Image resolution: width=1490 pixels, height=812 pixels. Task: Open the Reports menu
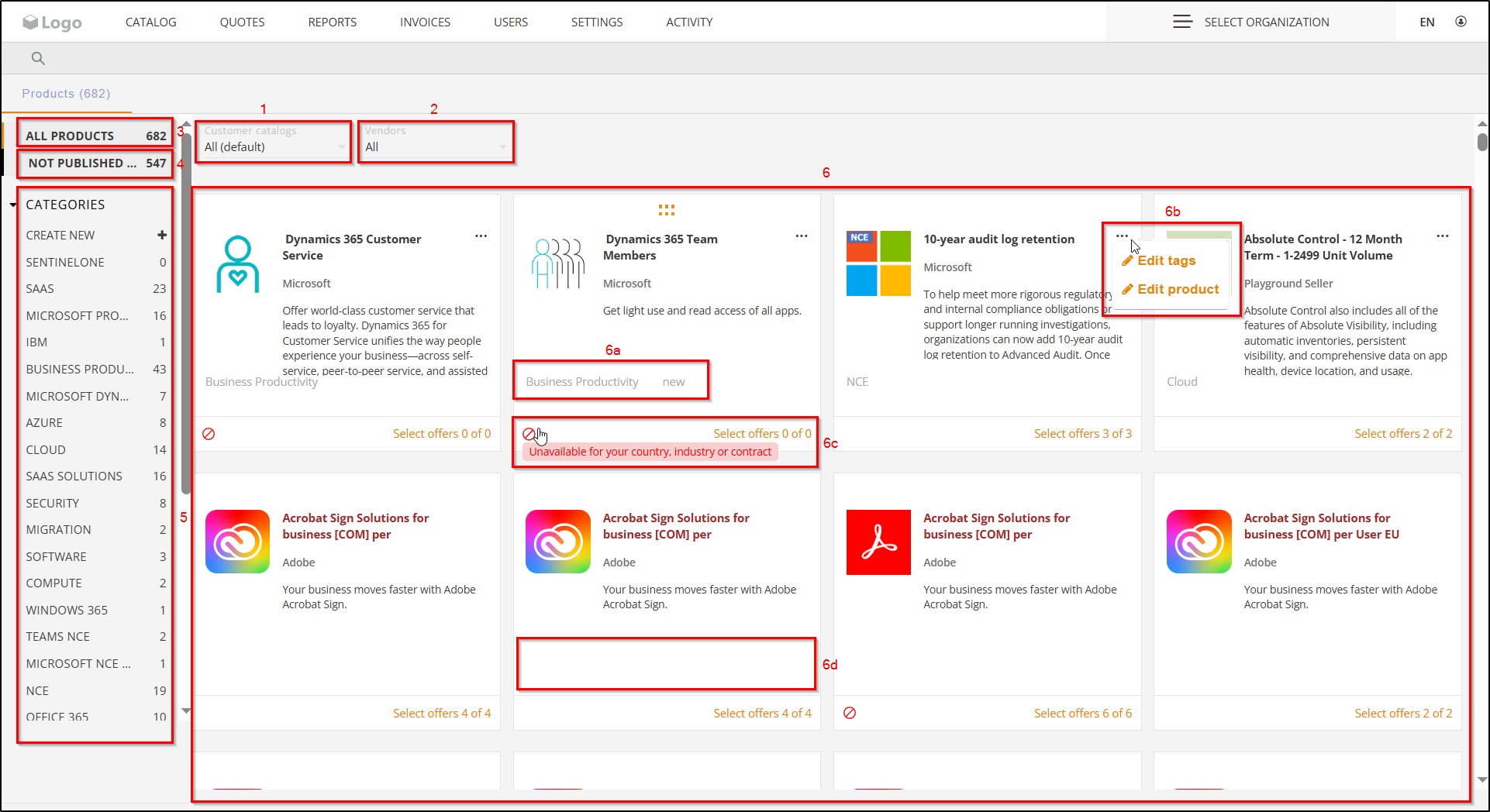coord(333,22)
